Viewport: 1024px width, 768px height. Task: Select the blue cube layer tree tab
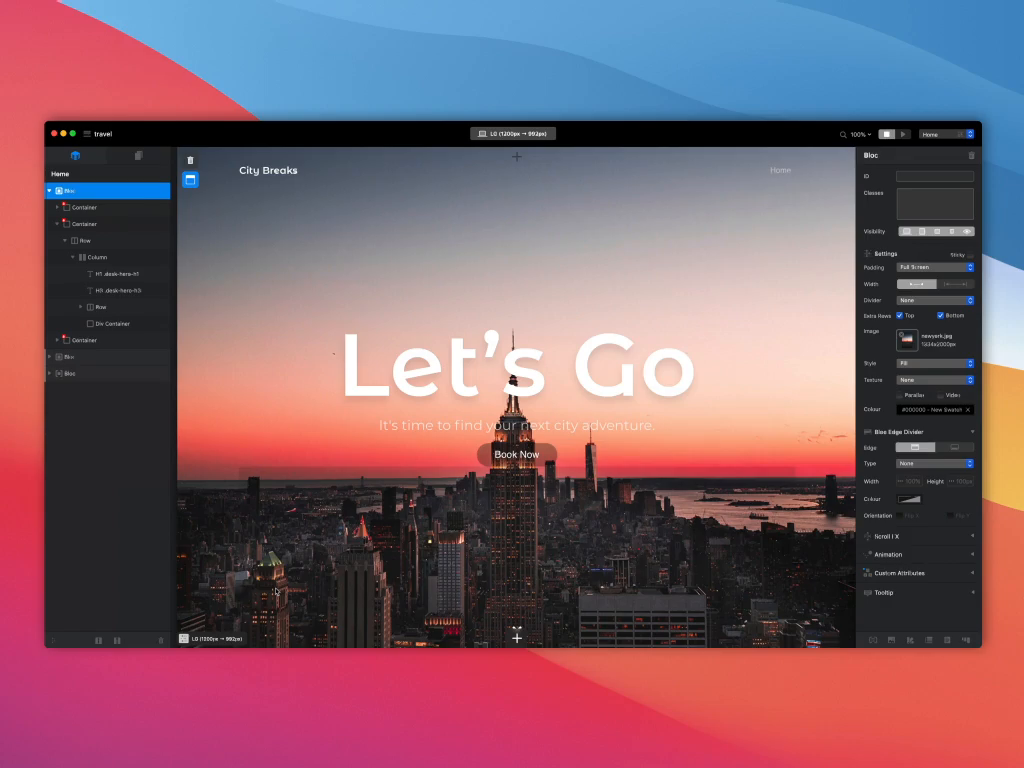pos(75,155)
